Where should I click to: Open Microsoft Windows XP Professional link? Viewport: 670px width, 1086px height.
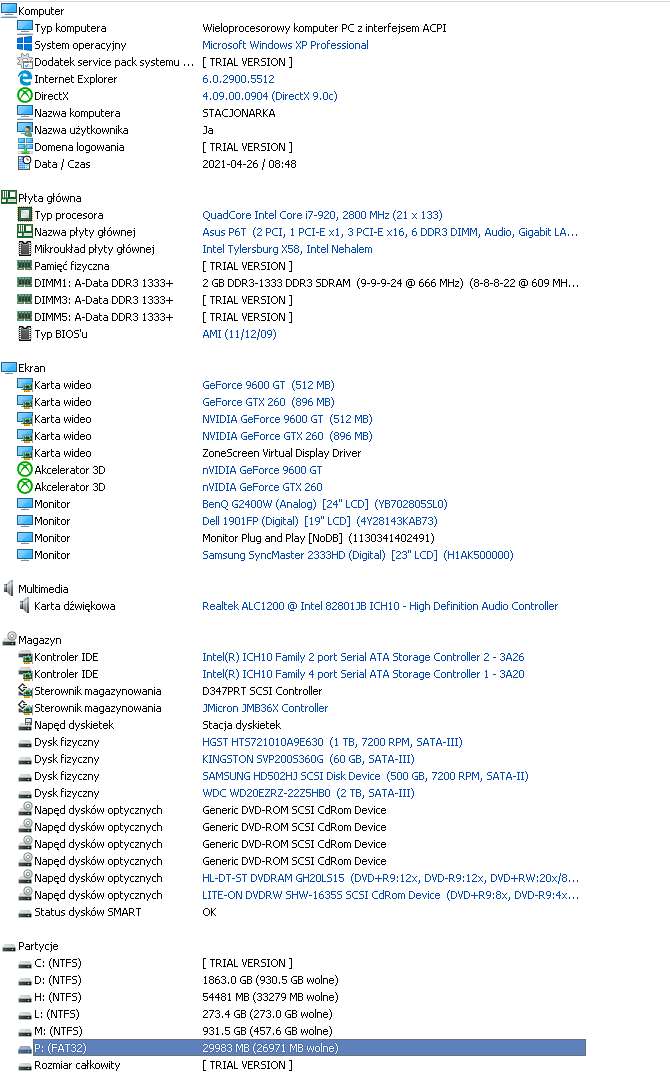coord(285,45)
